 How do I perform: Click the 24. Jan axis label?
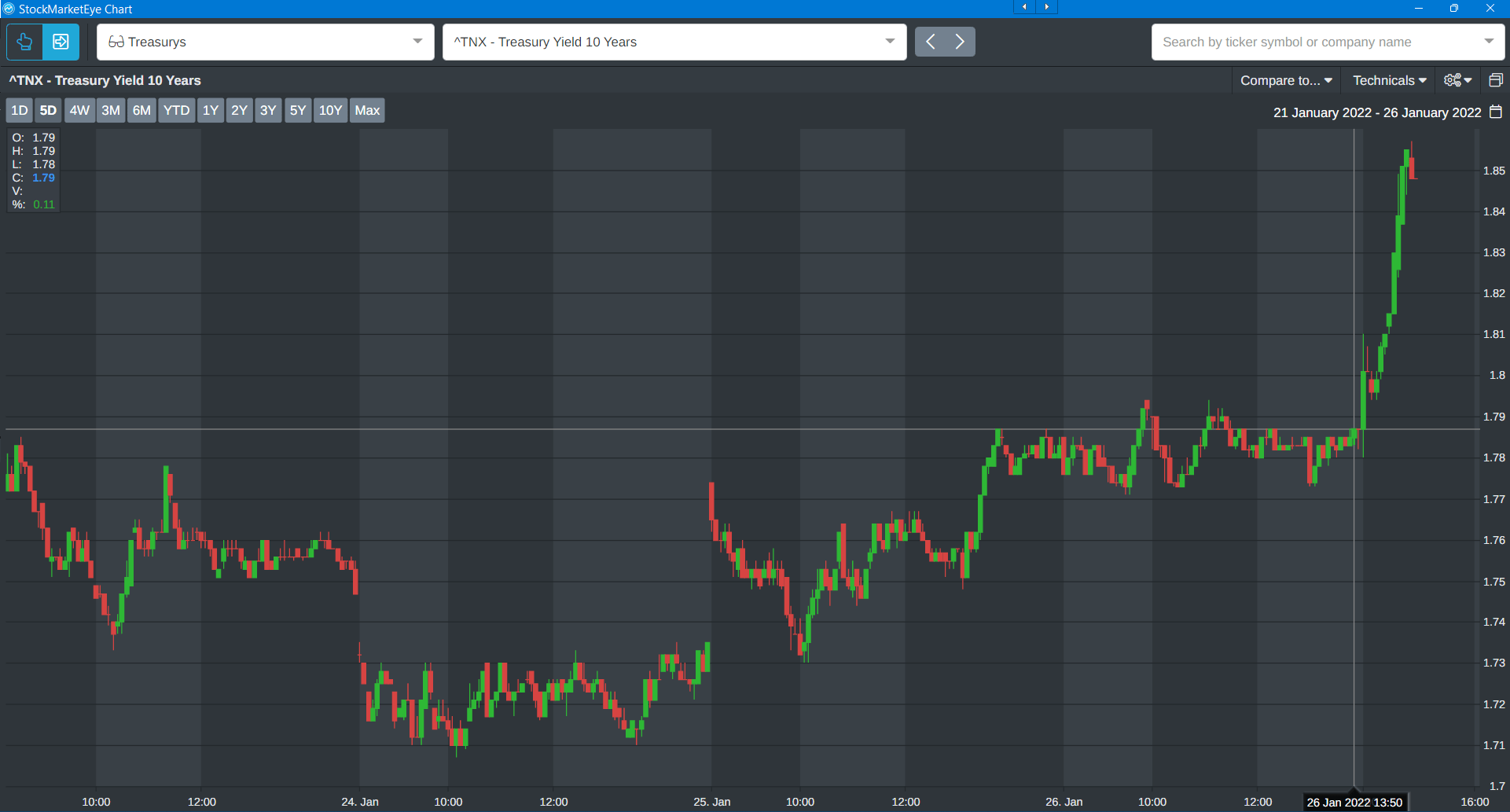tap(360, 802)
